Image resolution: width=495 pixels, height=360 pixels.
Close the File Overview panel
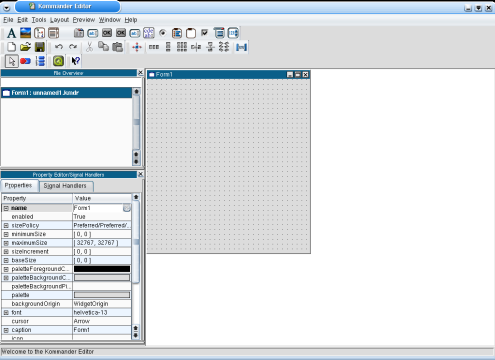[141, 72]
